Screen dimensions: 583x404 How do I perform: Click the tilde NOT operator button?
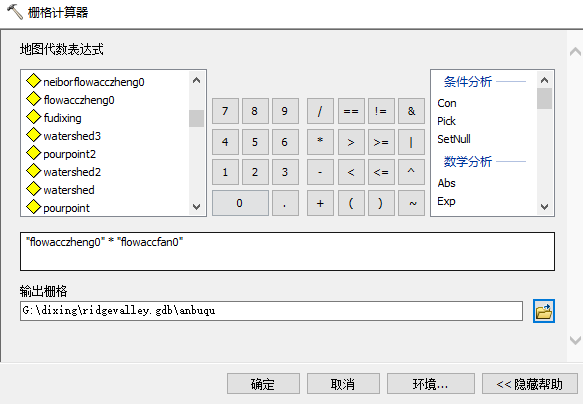411,203
